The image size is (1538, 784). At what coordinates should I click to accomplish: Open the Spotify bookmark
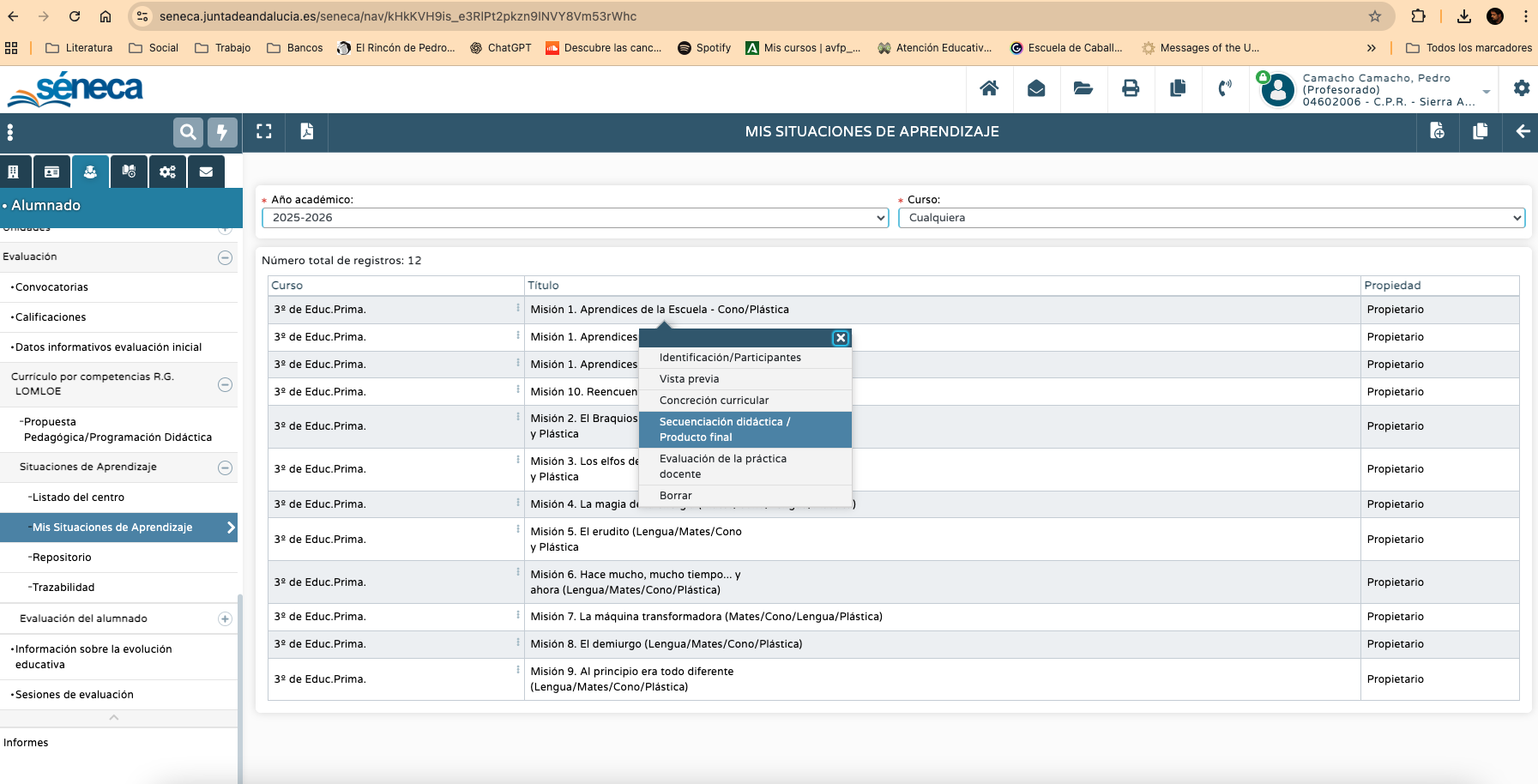click(704, 48)
